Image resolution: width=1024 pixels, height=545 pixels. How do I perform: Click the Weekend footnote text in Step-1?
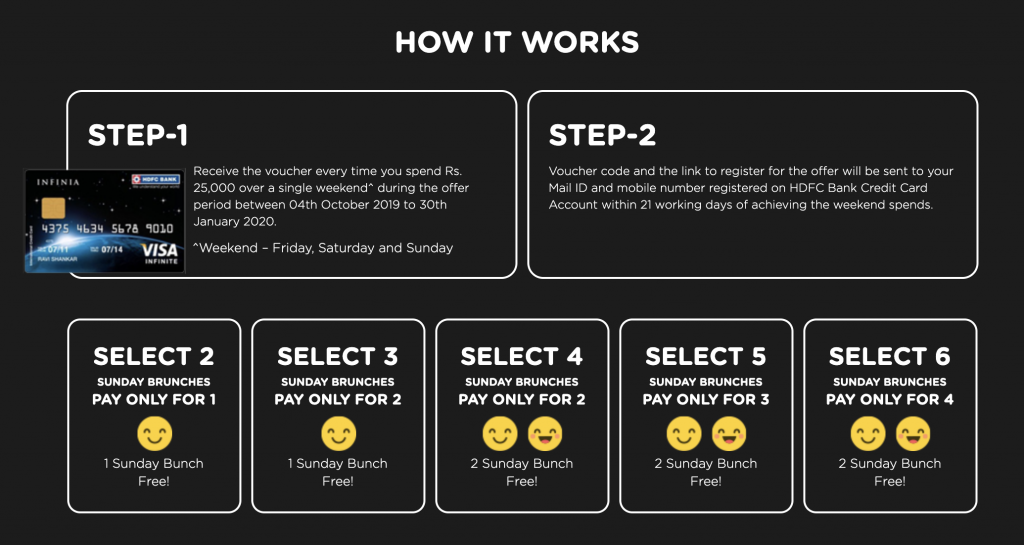[323, 248]
